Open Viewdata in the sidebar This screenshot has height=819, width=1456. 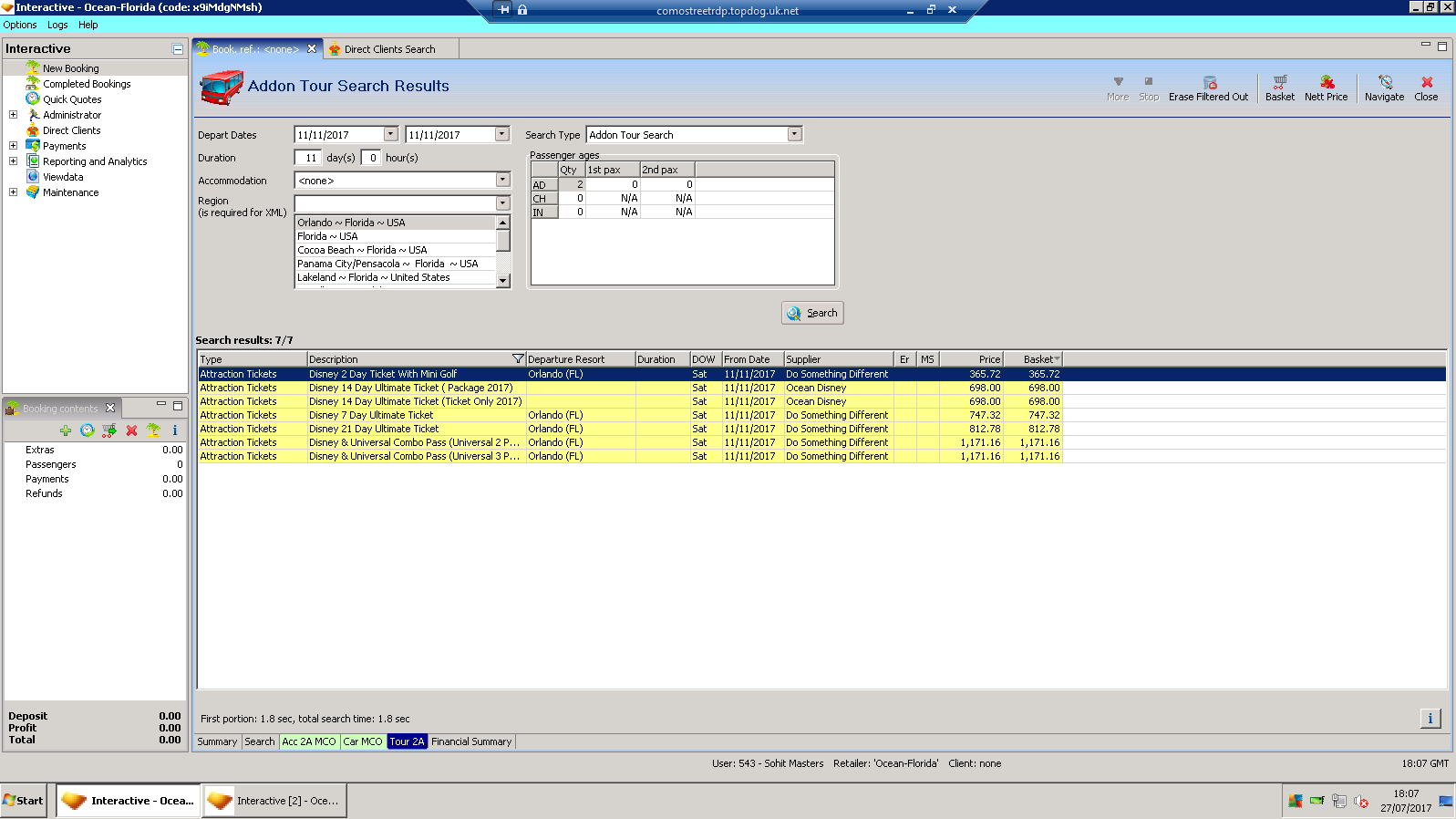click(x=63, y=177)
